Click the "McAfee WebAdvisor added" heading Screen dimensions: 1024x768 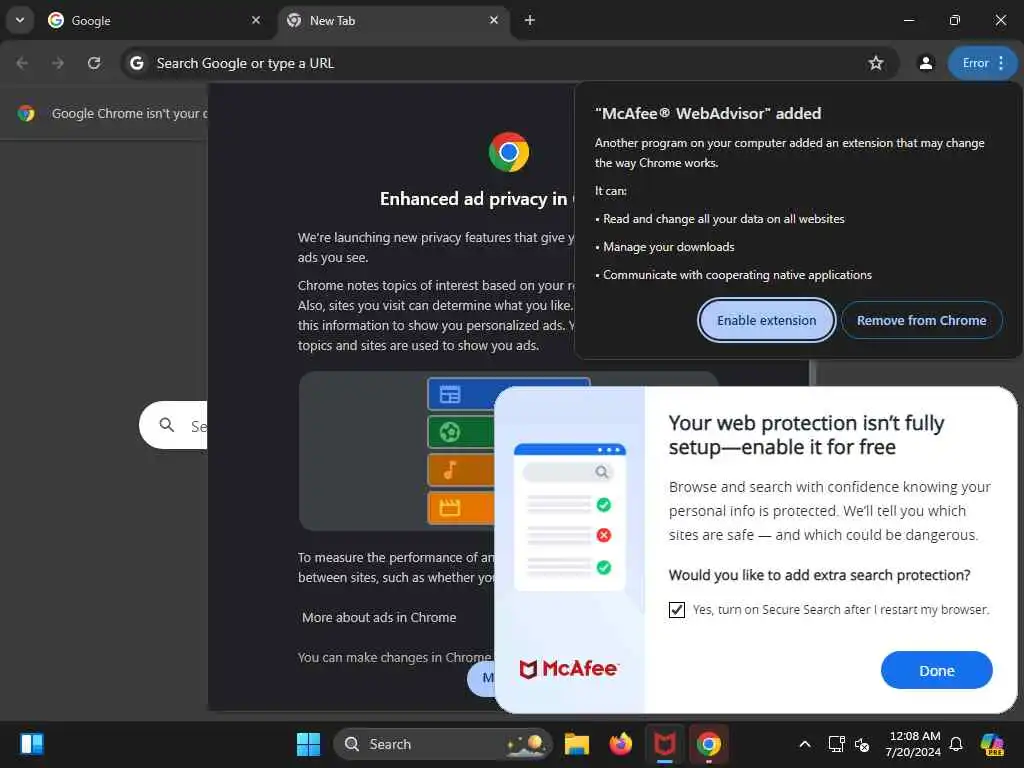click(708, 114)
